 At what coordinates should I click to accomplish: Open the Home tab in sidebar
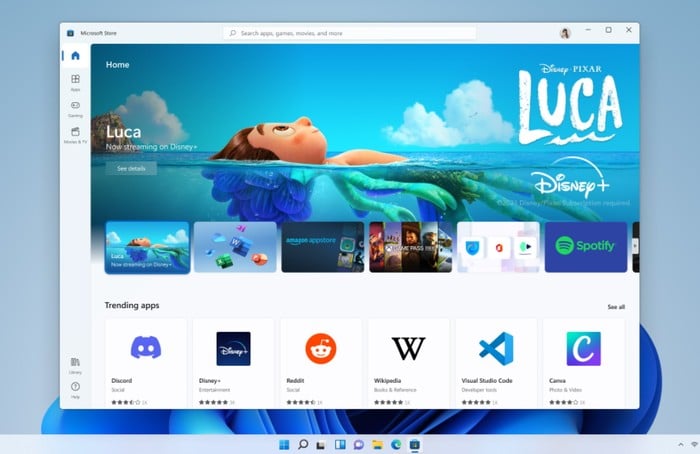pyautogui.click(x=75, y=56)
